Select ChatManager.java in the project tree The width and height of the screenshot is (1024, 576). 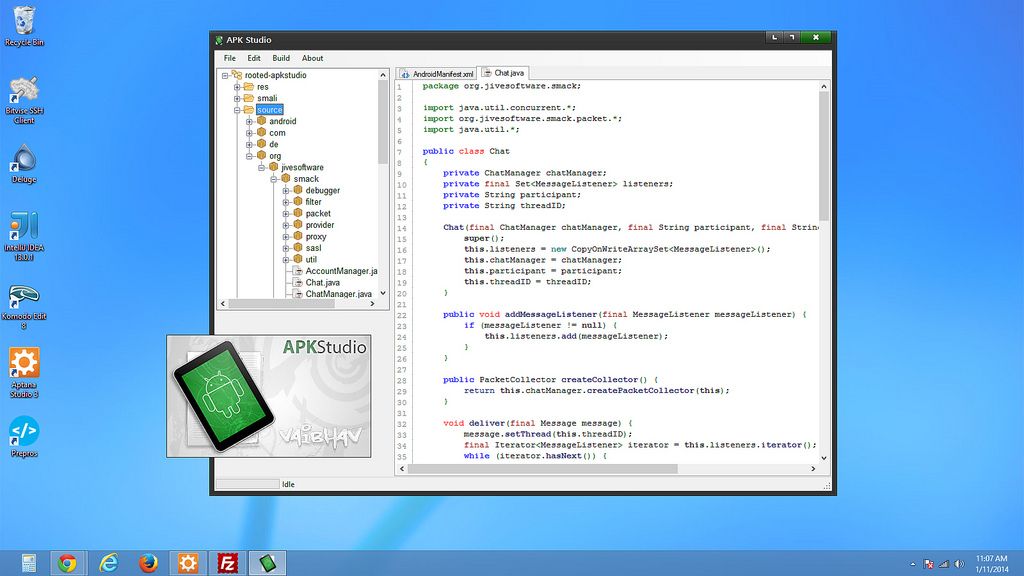tap(338, 294)
